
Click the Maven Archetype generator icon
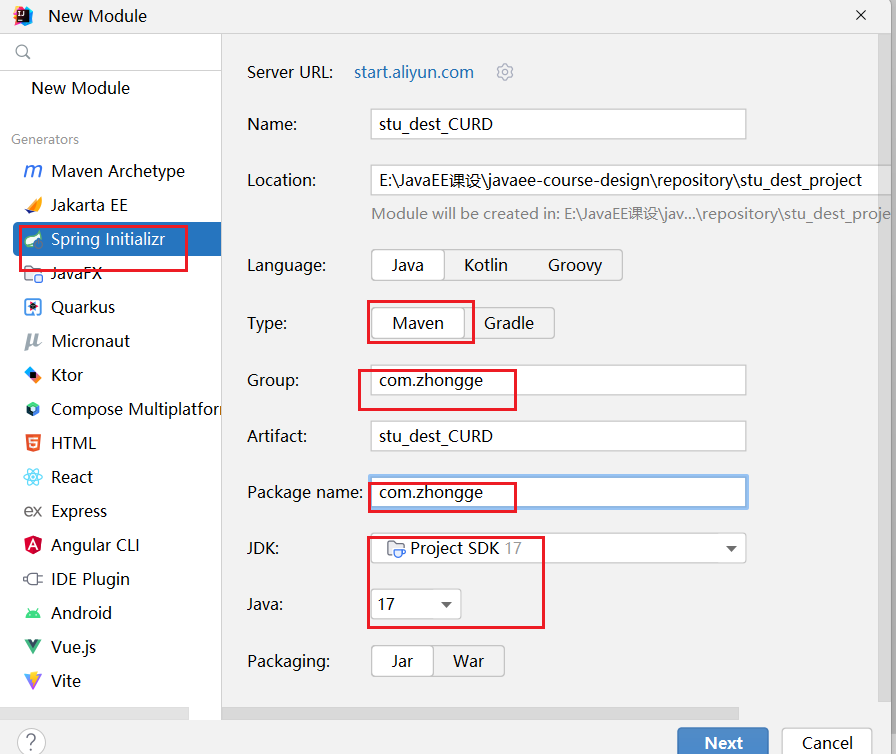tap(33, 171)
